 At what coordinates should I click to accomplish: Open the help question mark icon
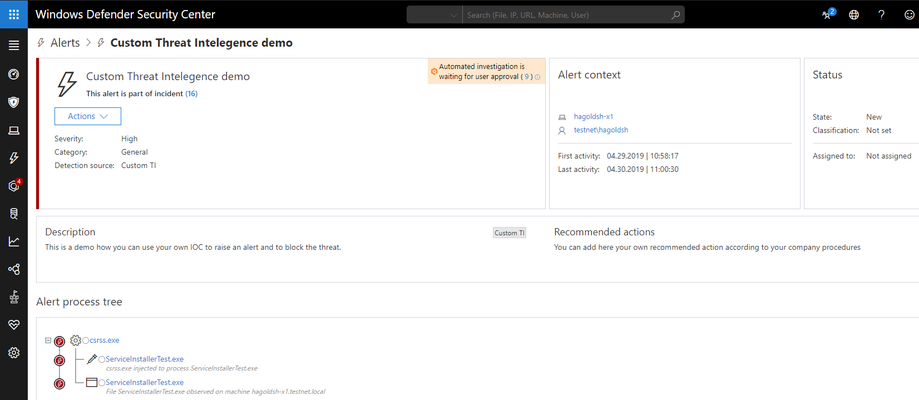click(x=881, y=15)
